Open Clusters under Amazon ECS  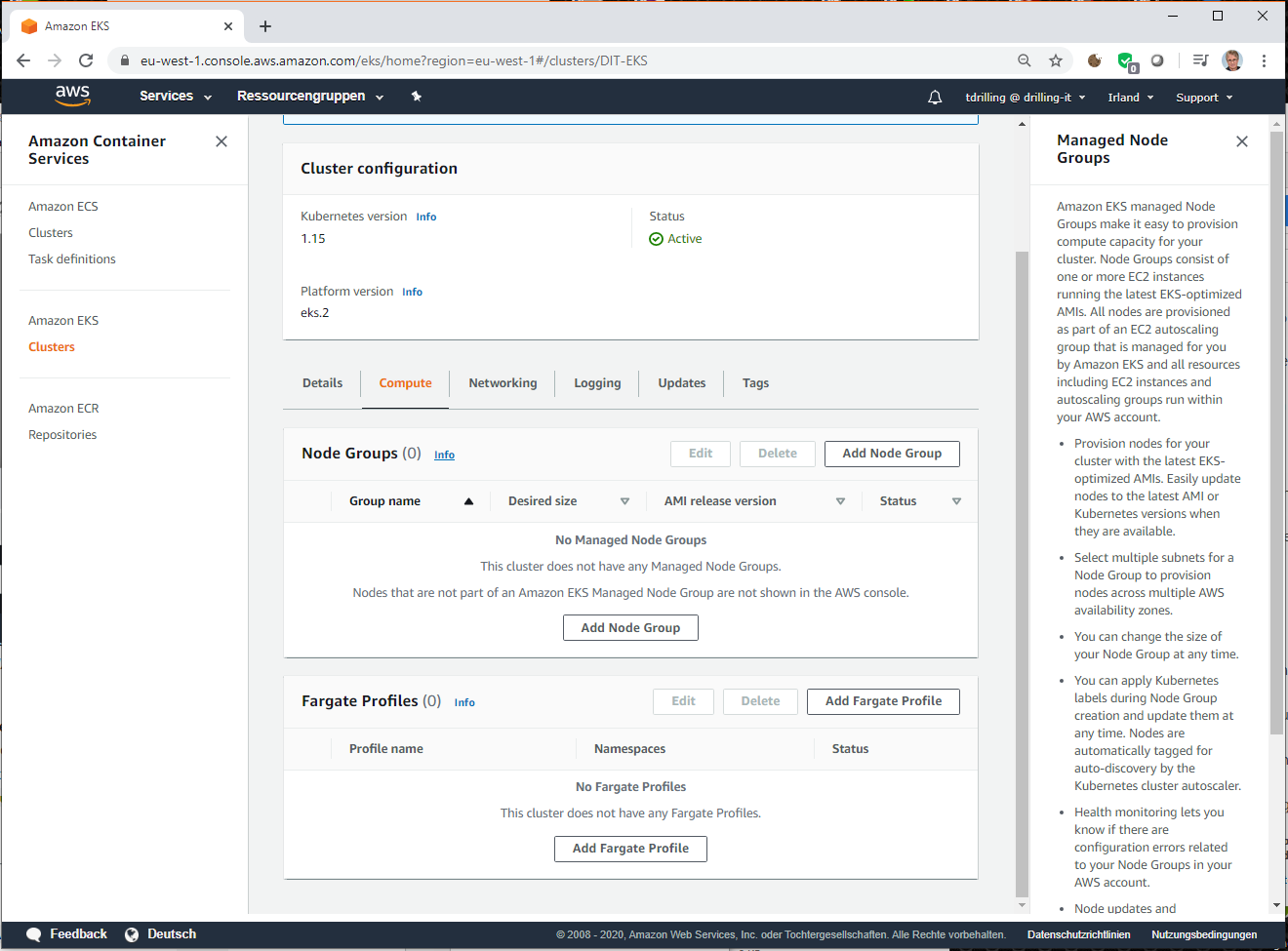click(51, 233)
